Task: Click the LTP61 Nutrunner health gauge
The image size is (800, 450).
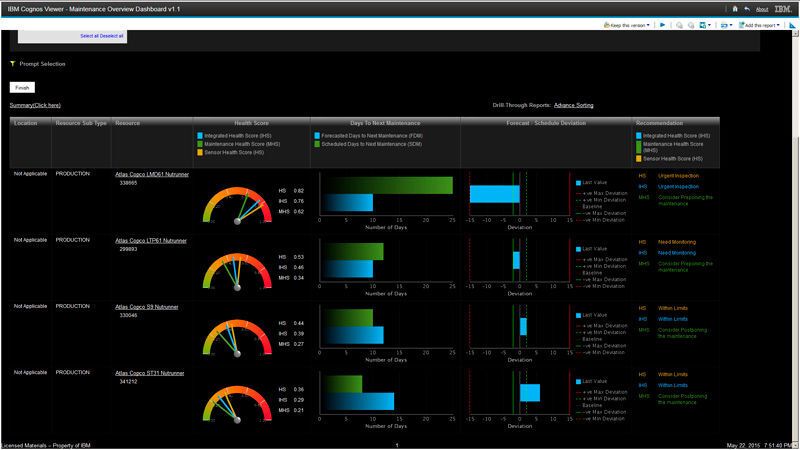Action: (237, 271)
